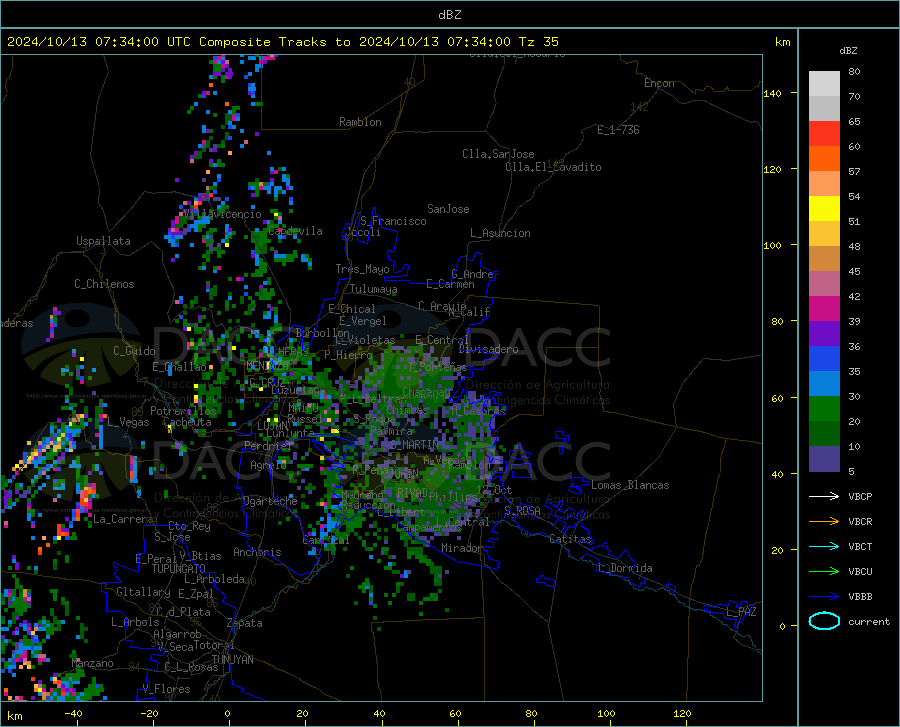The height and width of the screenshot is (727, 900).
Task: Click the L_Dormida map label
Action: (626, 568)
